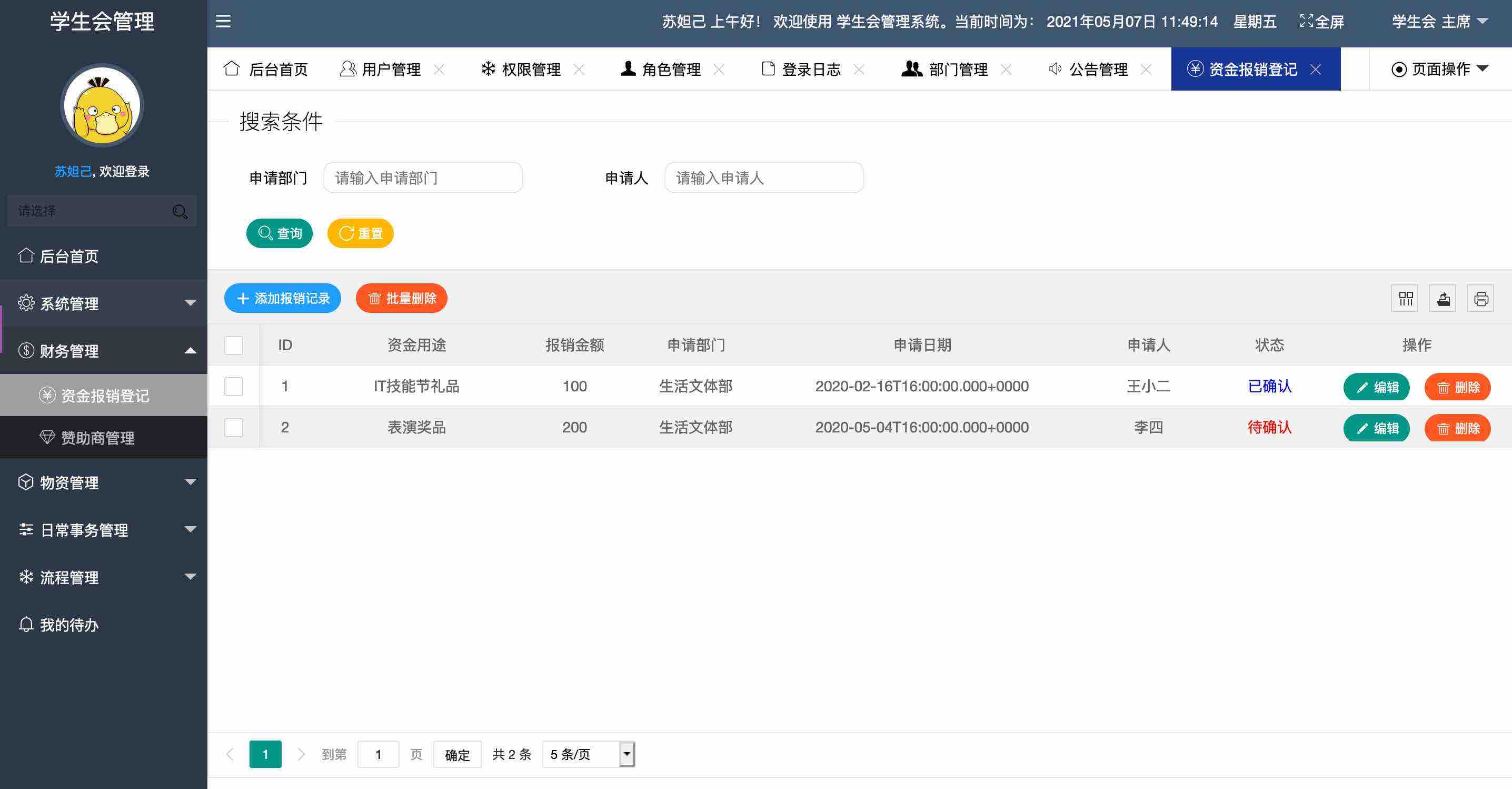Image resolution: width=1512 pixels, height=789 pixels.
Task: Click the 添加报销记录 button
Action: click(x=282, y=299)
